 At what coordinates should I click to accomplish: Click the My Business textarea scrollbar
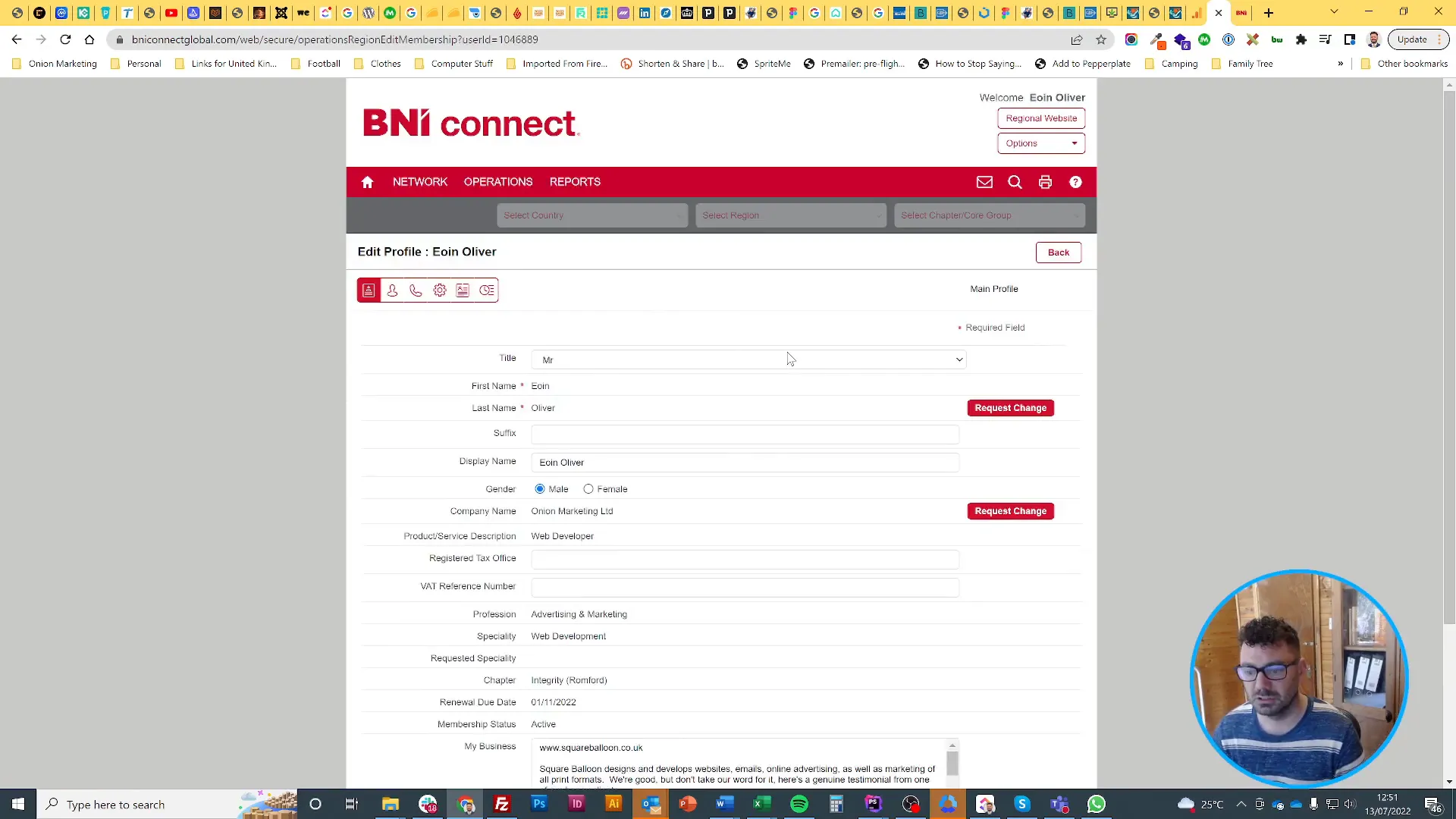(x=952, y=764)
